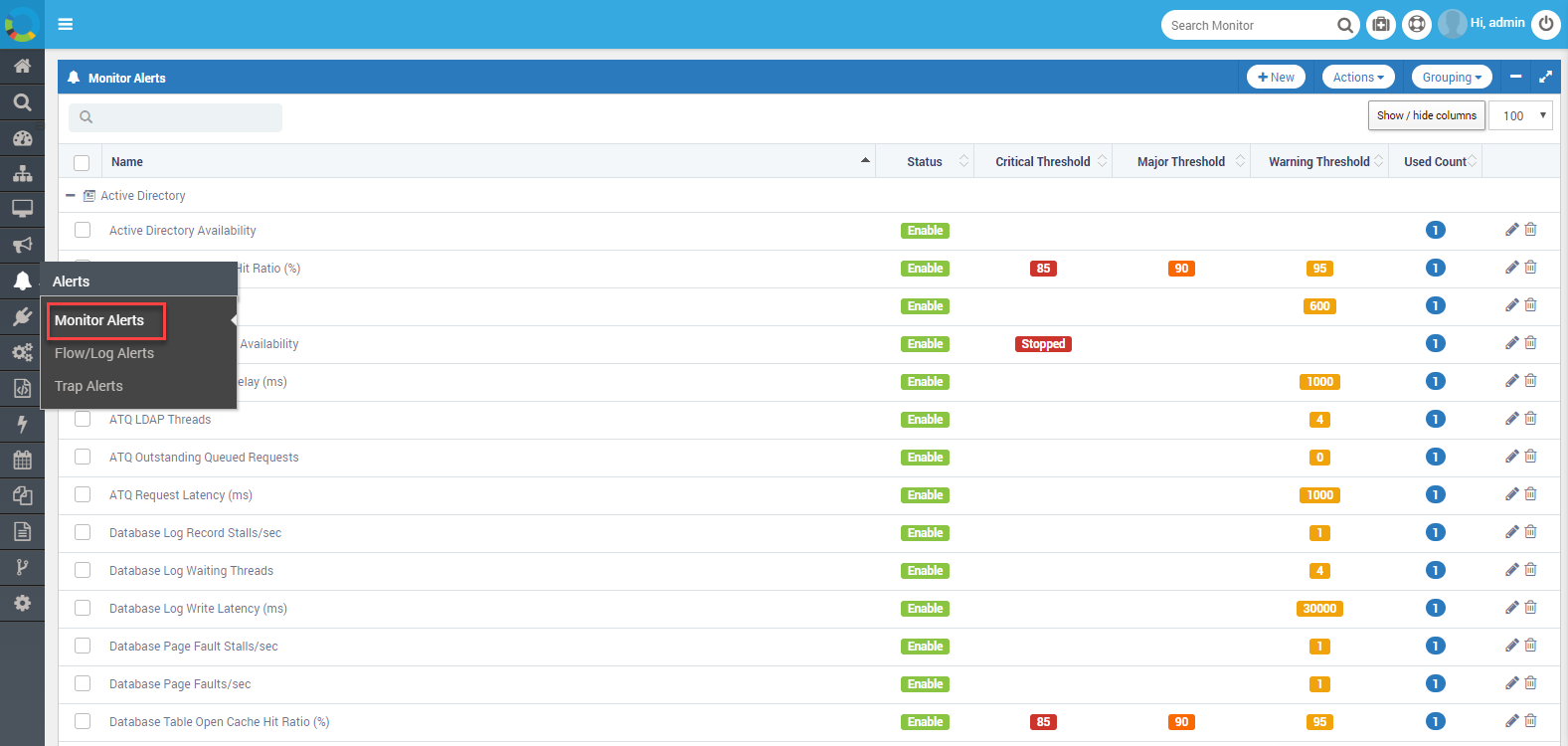Click the New alert button
Screen dimensions: 1568x746
1276,77
